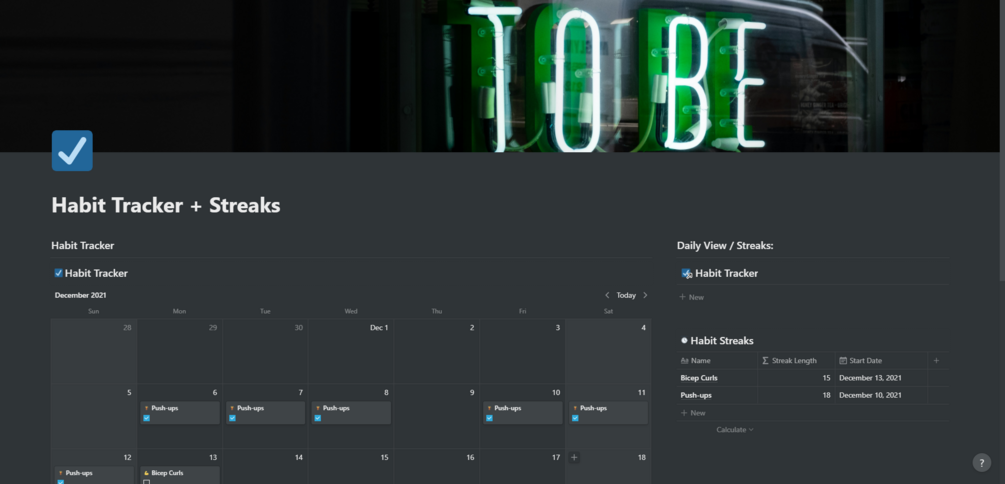Click the December 13, 2021 start date cell
1005x484 pixels.
(x=881, y=378)
